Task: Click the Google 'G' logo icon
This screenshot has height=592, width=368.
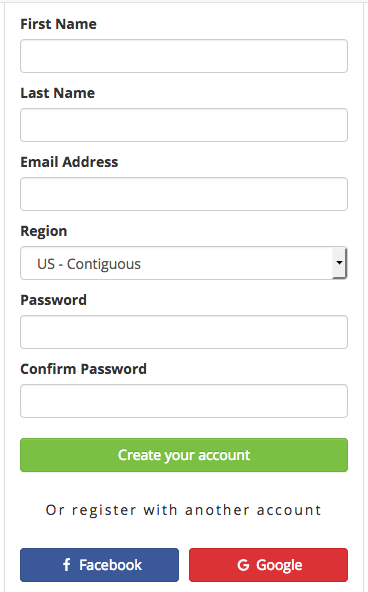Action: tap(243, 565)
